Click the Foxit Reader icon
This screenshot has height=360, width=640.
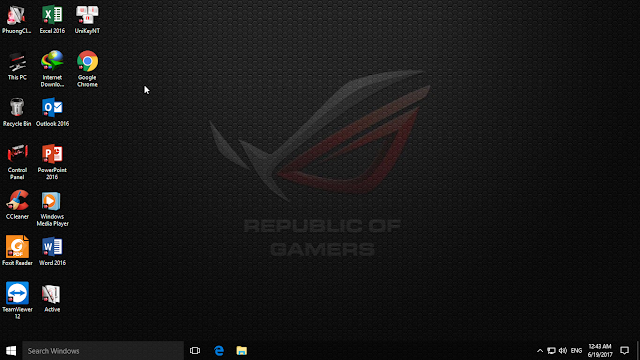(x=17, y=251)
